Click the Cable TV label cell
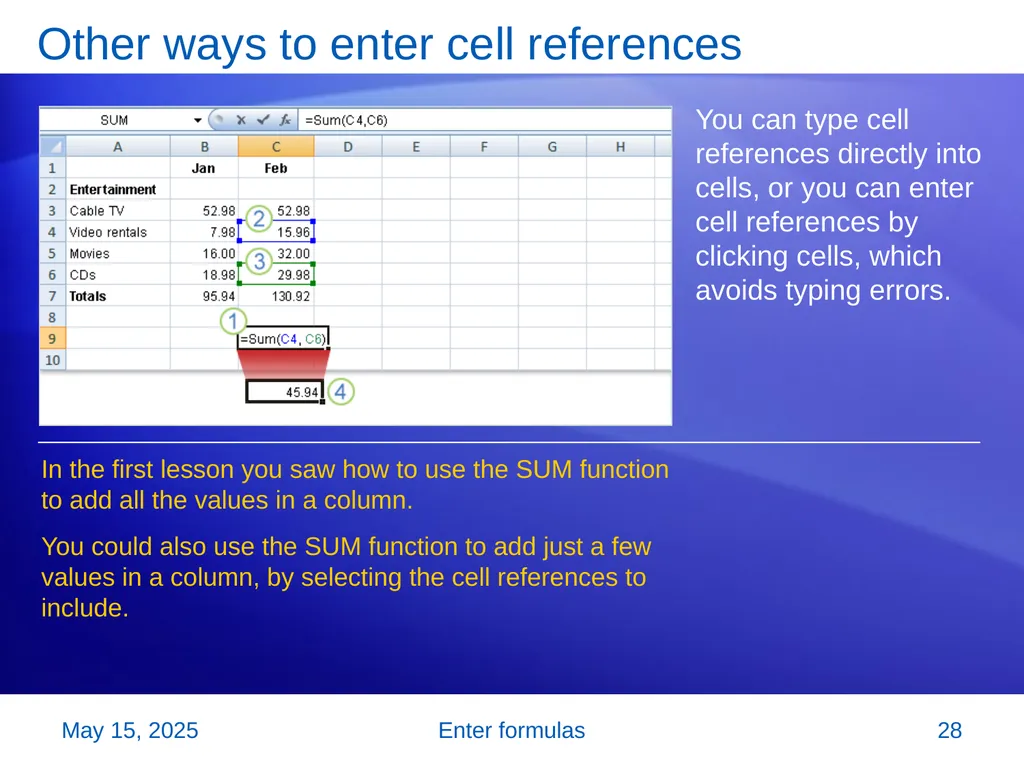The width and height of the screenshot is (1024, 768). pyautogui.click(x=118, y=211)
